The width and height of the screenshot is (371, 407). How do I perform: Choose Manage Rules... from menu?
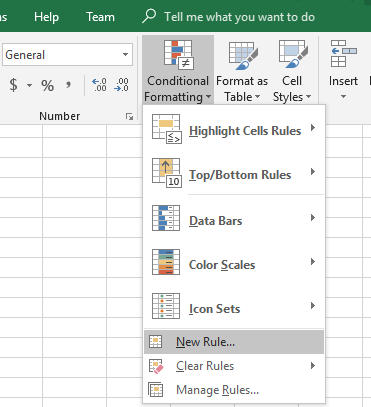pos(234,390)
